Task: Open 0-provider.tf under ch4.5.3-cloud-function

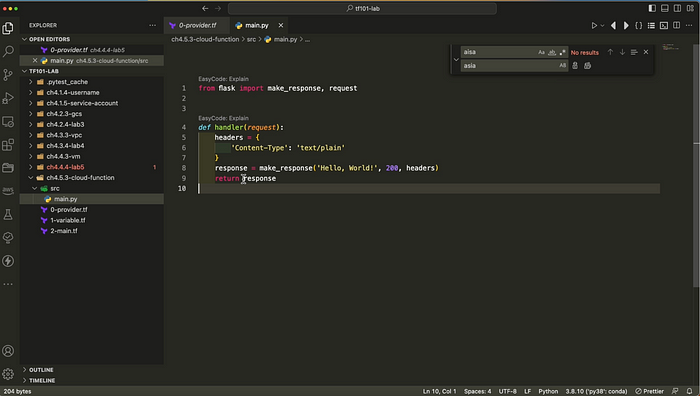Action: pos(69,209)
